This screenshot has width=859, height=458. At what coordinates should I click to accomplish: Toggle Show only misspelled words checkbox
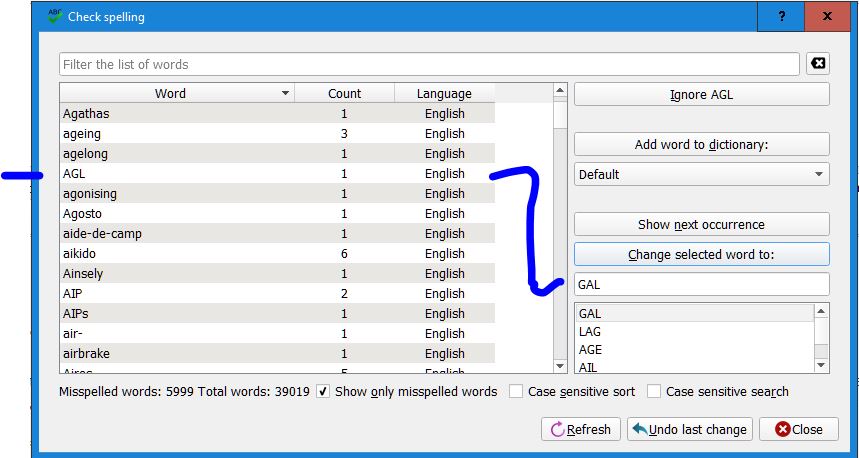pyautogui.click(x=323, y=391)
